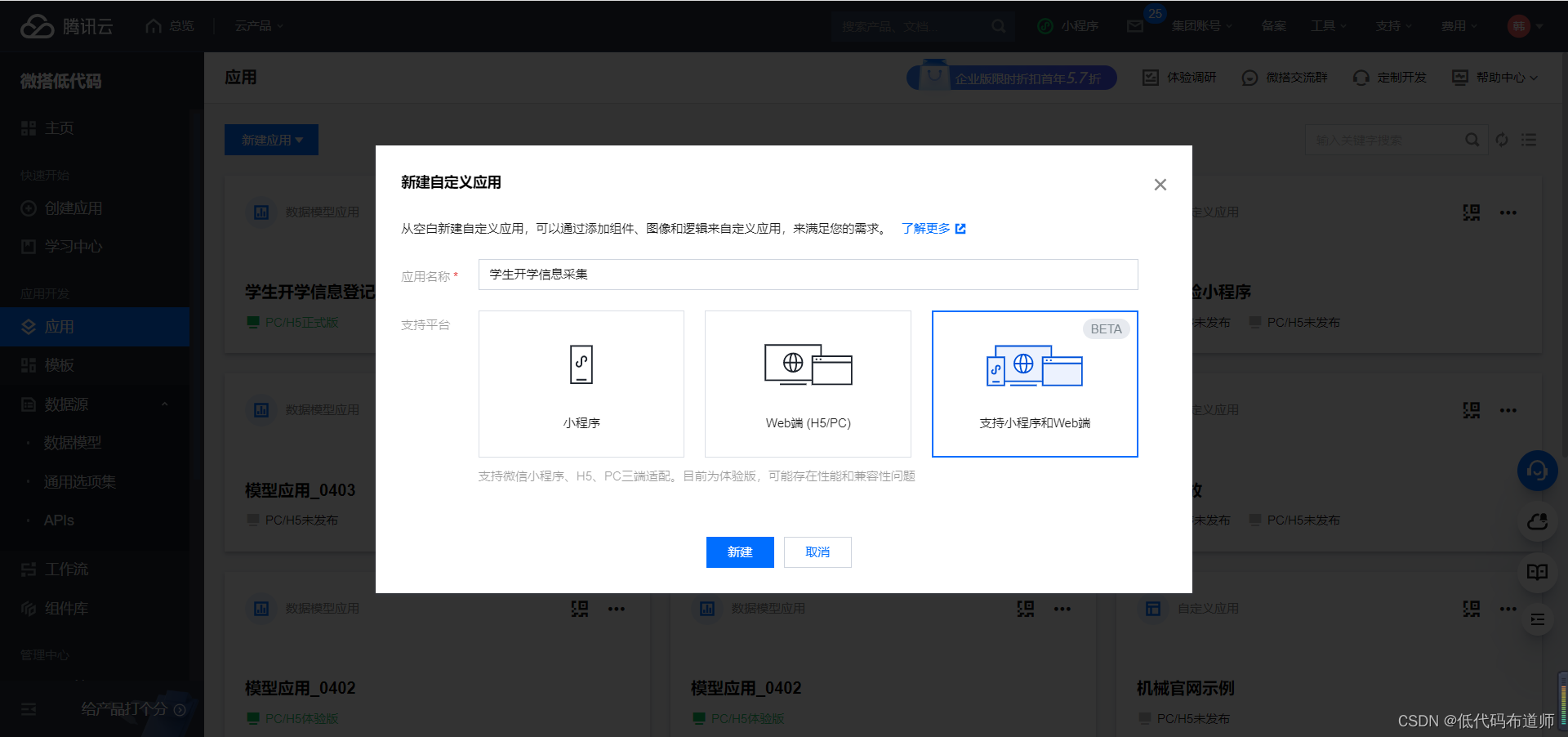Open the 模型应用_0403 app card
Screen dimensions: 1568x737
[300, 490]
